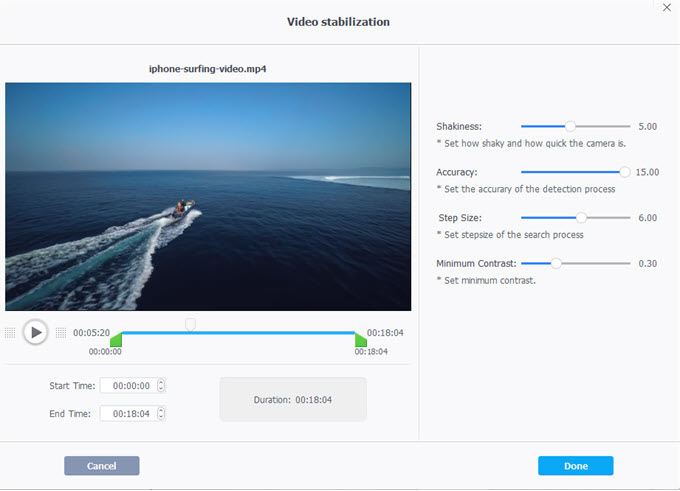Click the current time 00:05:20 label
Screen dimensions: 680x491
click(x=92, y=333)
